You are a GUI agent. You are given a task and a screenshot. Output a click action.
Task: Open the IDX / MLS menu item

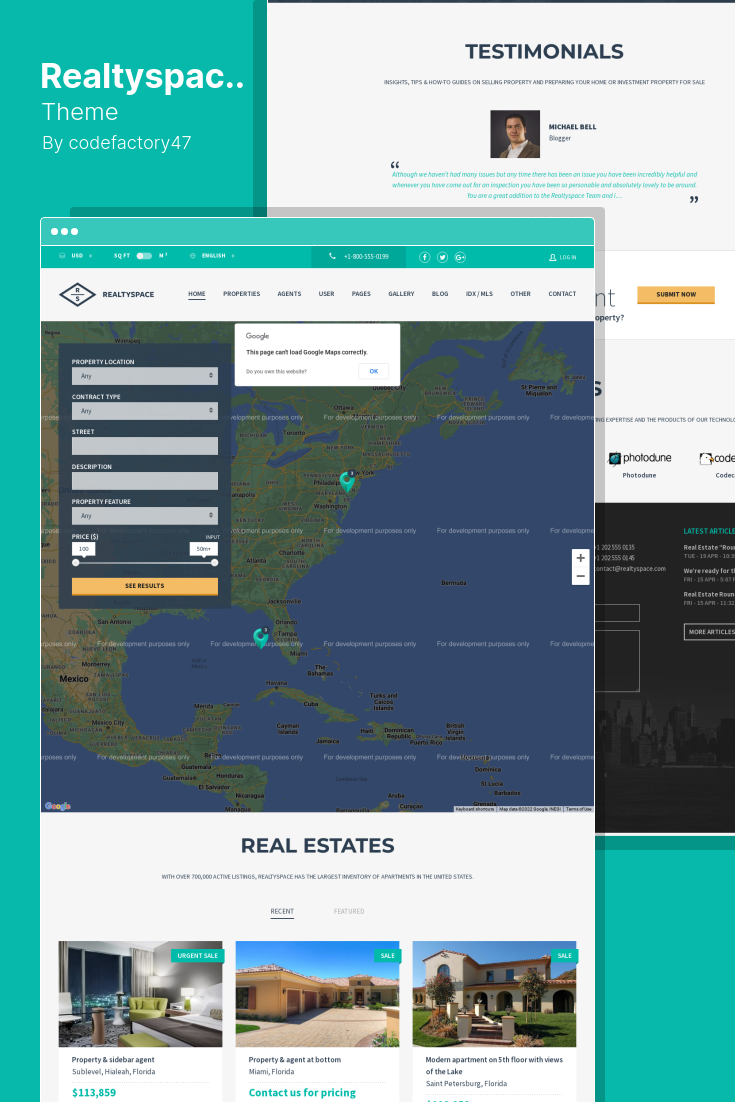(x=479, y=294)
